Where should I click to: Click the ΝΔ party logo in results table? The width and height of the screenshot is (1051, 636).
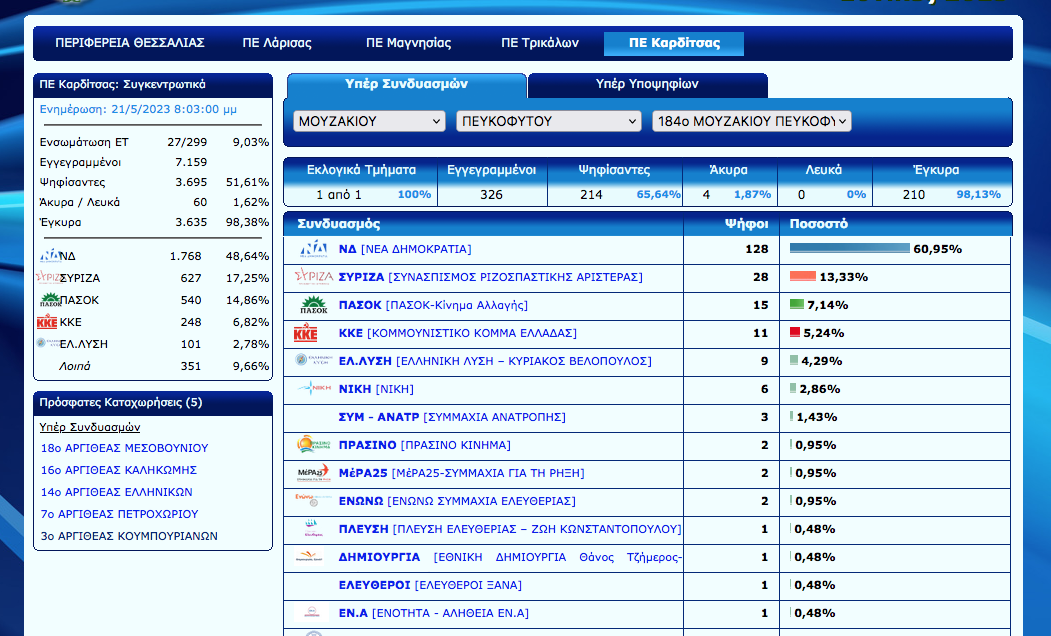tap(315, 249)
